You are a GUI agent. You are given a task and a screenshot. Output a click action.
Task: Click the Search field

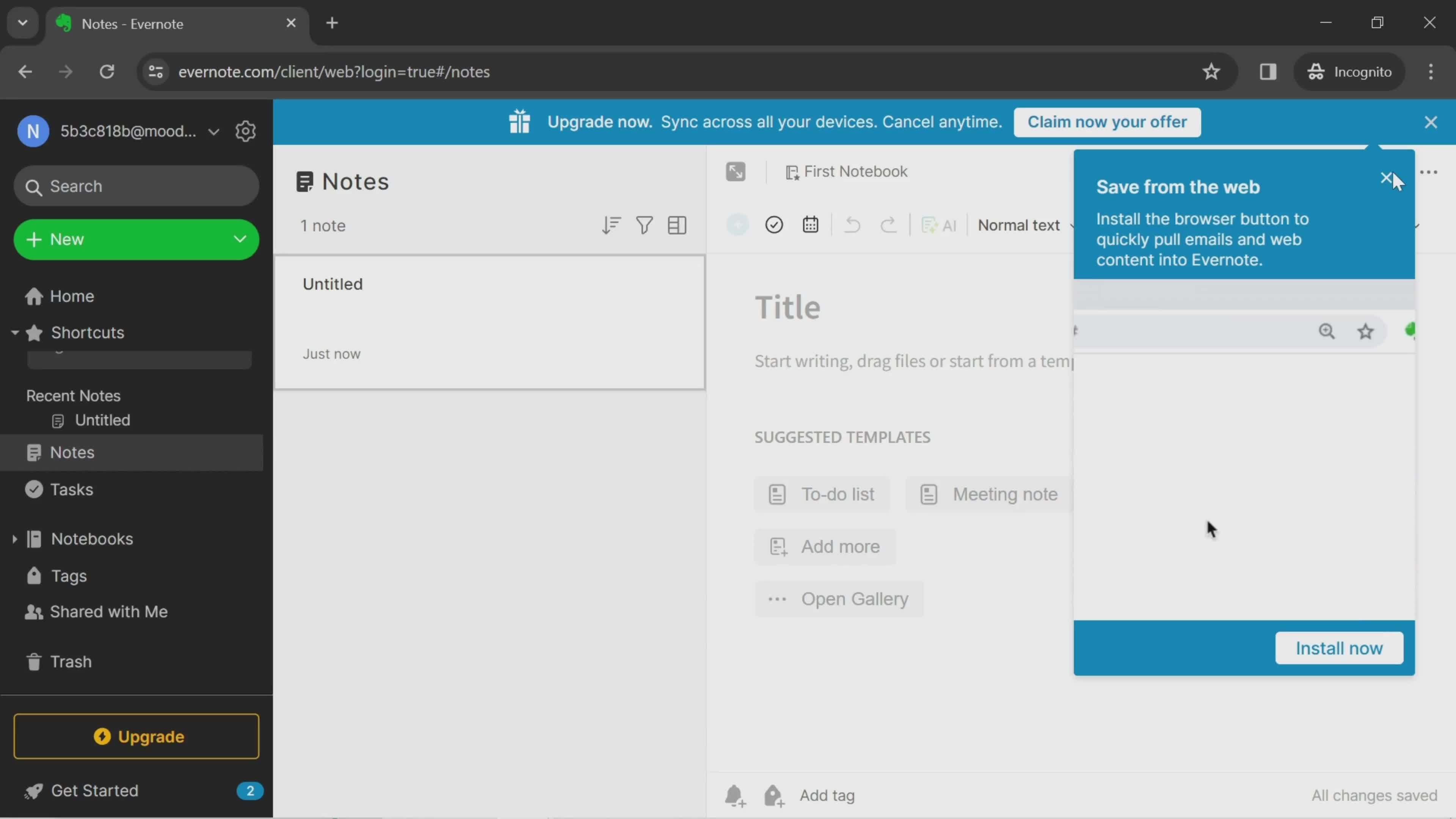tap(136, 186)
